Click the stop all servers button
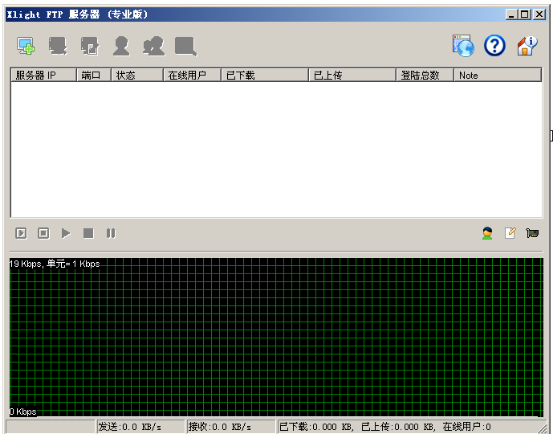Image resolution: width=554 pixels, height=434 pixels. [x=43, y=233]
